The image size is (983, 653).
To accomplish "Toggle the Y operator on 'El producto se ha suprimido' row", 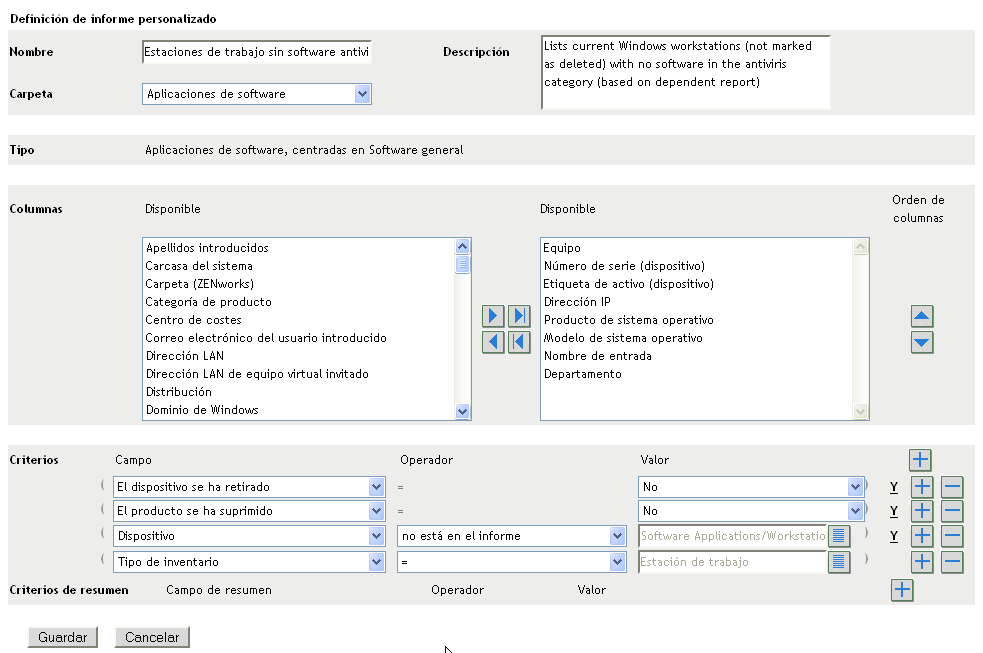I will (x=894, y=512).
